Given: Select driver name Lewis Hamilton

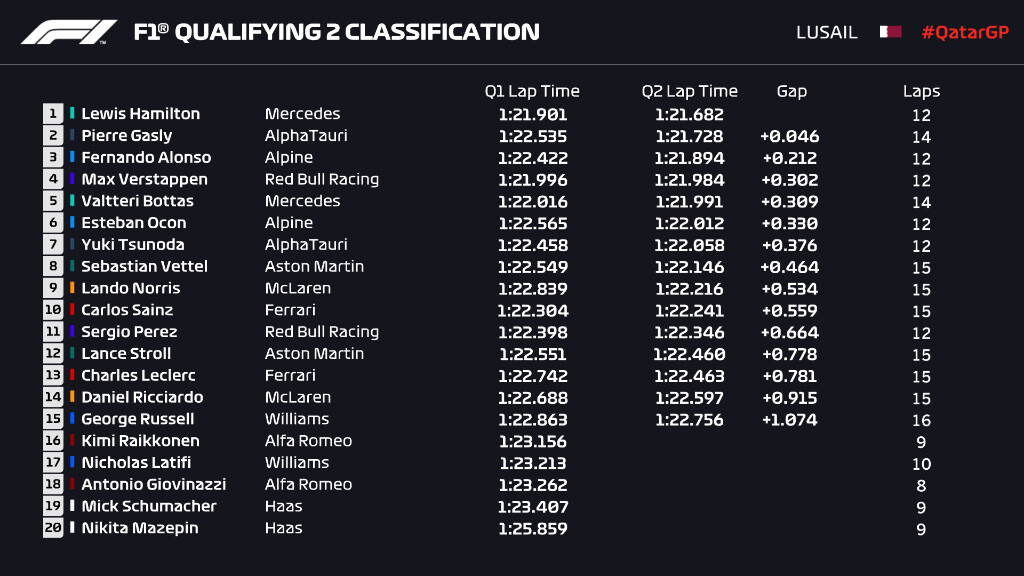Looking at the screenshot, I should pos(140,114).
